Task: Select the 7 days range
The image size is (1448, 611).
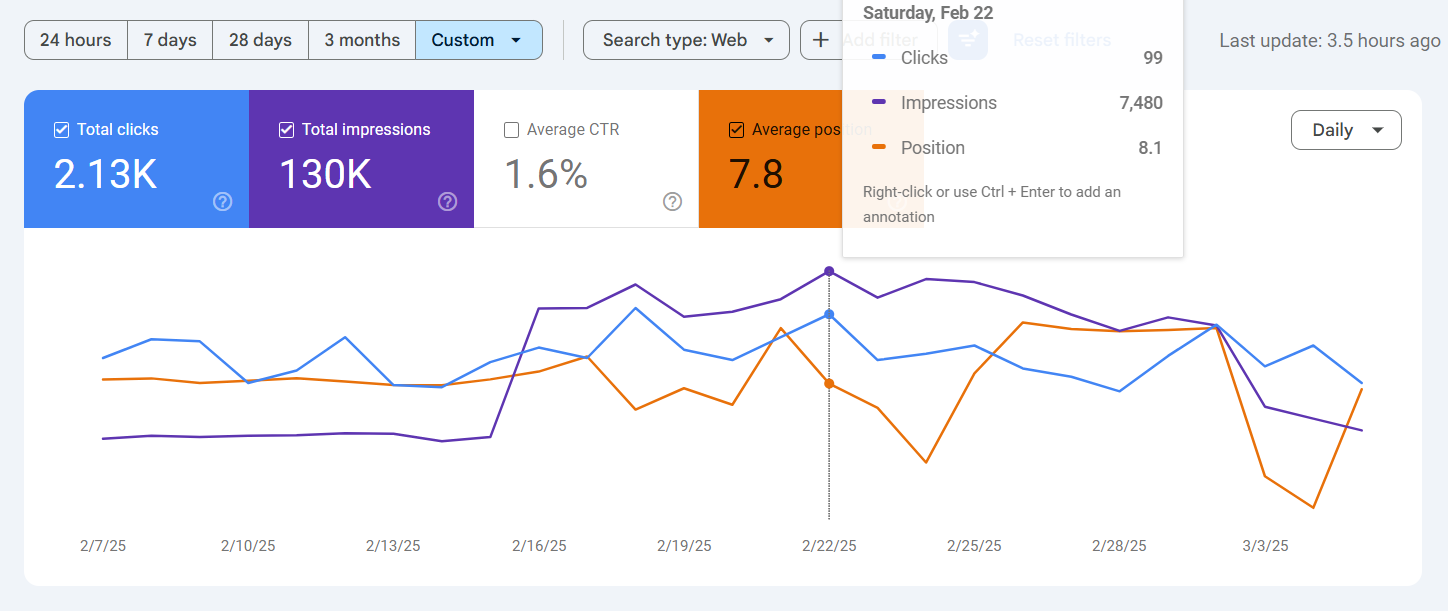Action: click(x=170, y=40)
